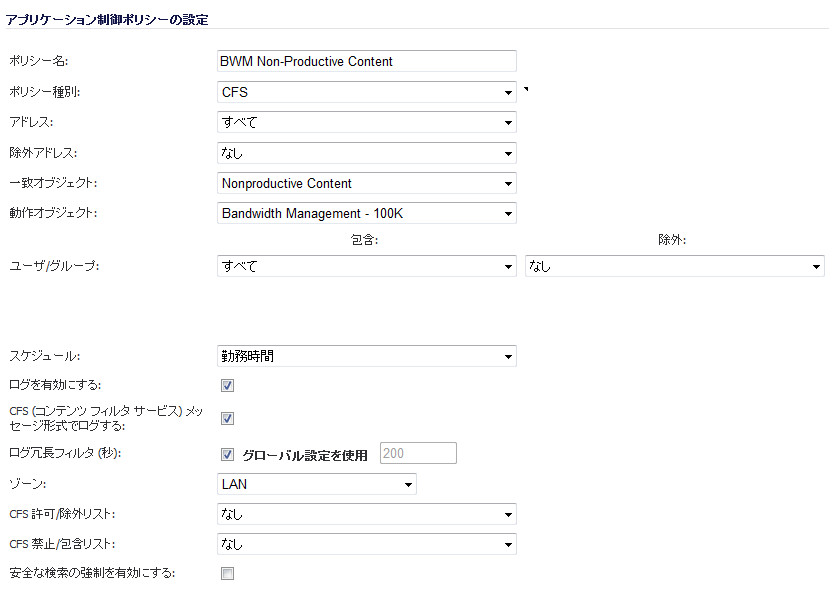Viewport: 833px width, 590px height.
Task: Toggle CFS メッセージ形式でログする checkbox
Action: click(227, 418)
